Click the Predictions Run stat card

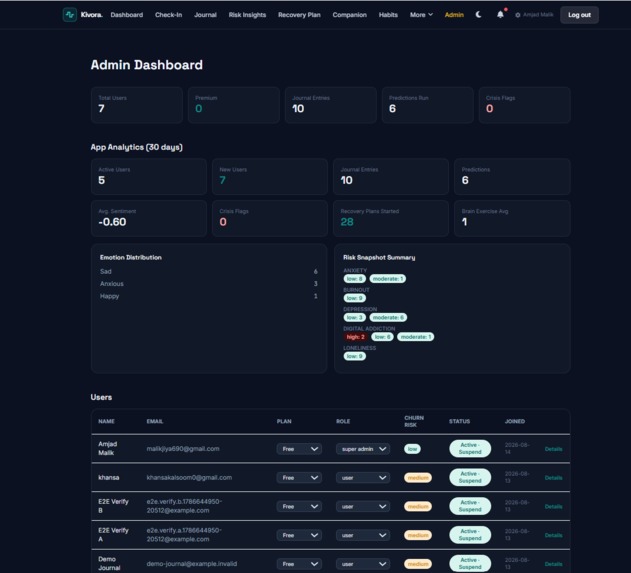coord(428,105)
